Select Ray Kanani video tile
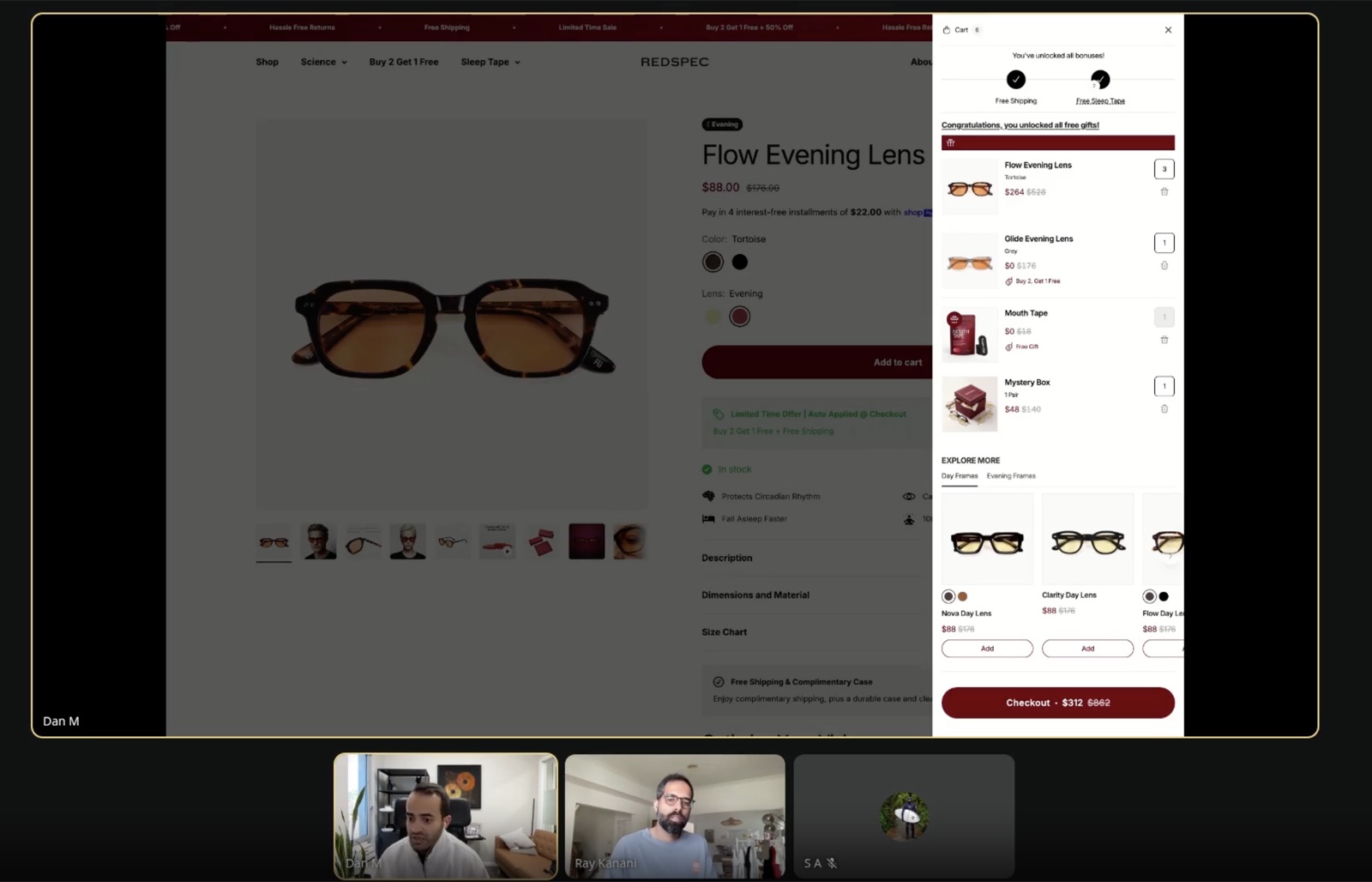The width and height of the screenshot is (1372, 882). tap(675, 816)
